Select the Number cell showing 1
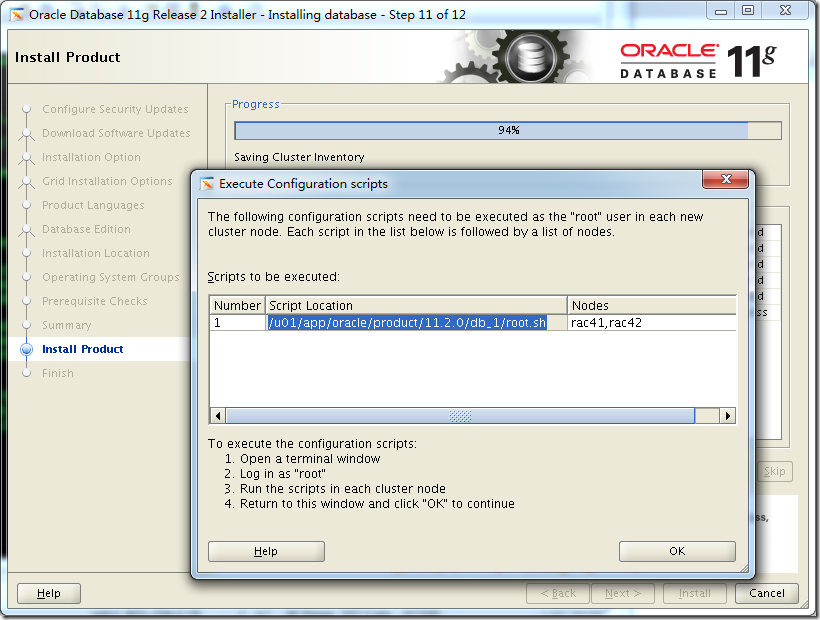820x620 pixels. coord(238,323)
